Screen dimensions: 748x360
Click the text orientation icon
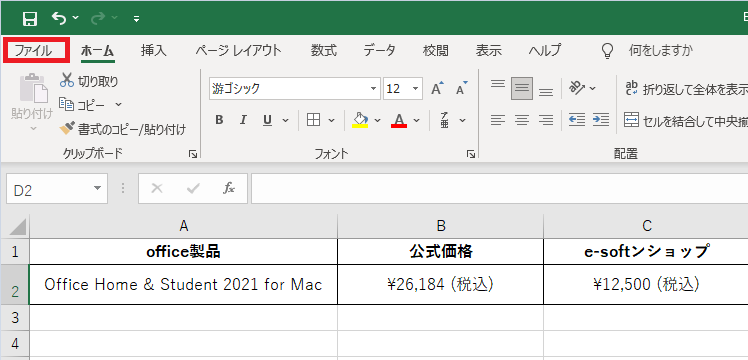[x=577, y=88]
